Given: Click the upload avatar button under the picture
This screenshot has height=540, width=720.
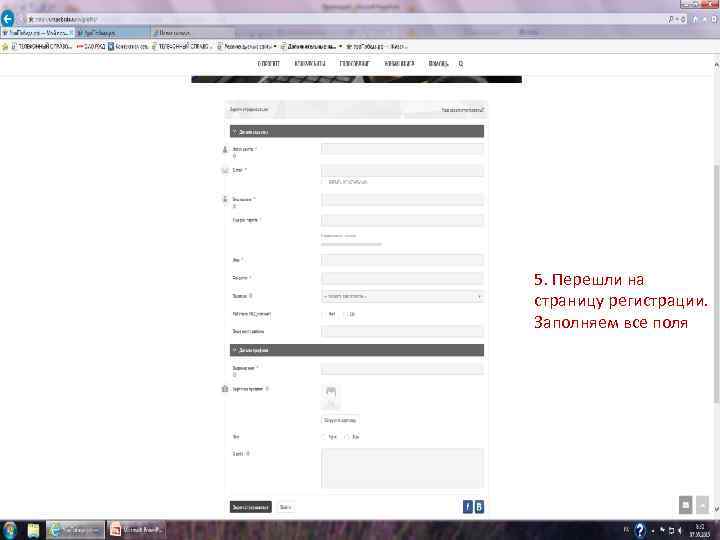Looking at the screenshot, I should pyautogui.click(x=340, y=420).
